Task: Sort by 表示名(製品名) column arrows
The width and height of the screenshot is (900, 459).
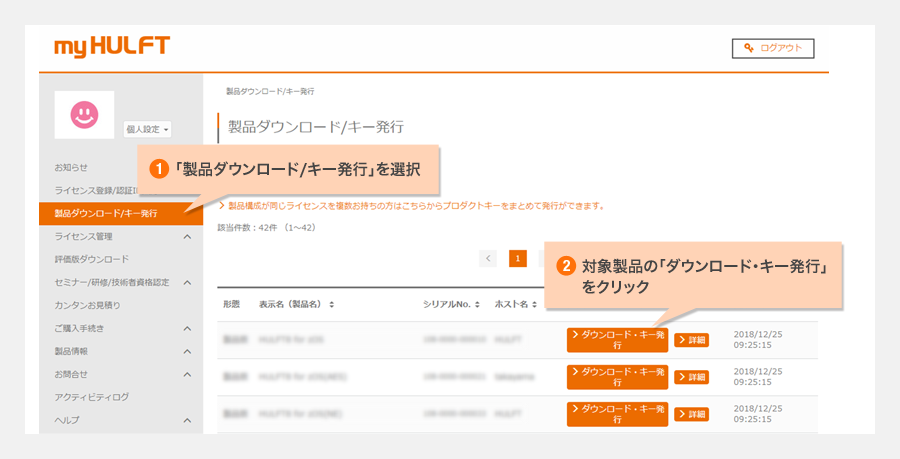Action: (x=331, y=304)
